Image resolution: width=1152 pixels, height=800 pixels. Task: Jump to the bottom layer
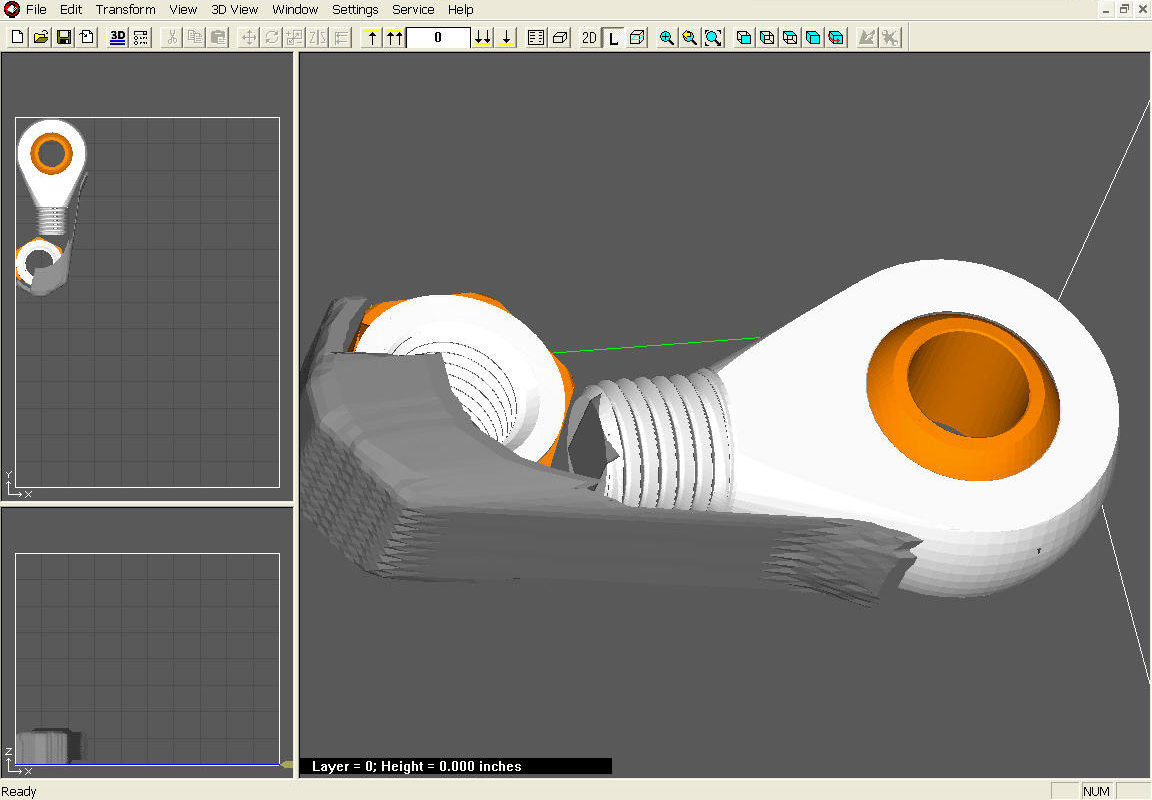483,37
